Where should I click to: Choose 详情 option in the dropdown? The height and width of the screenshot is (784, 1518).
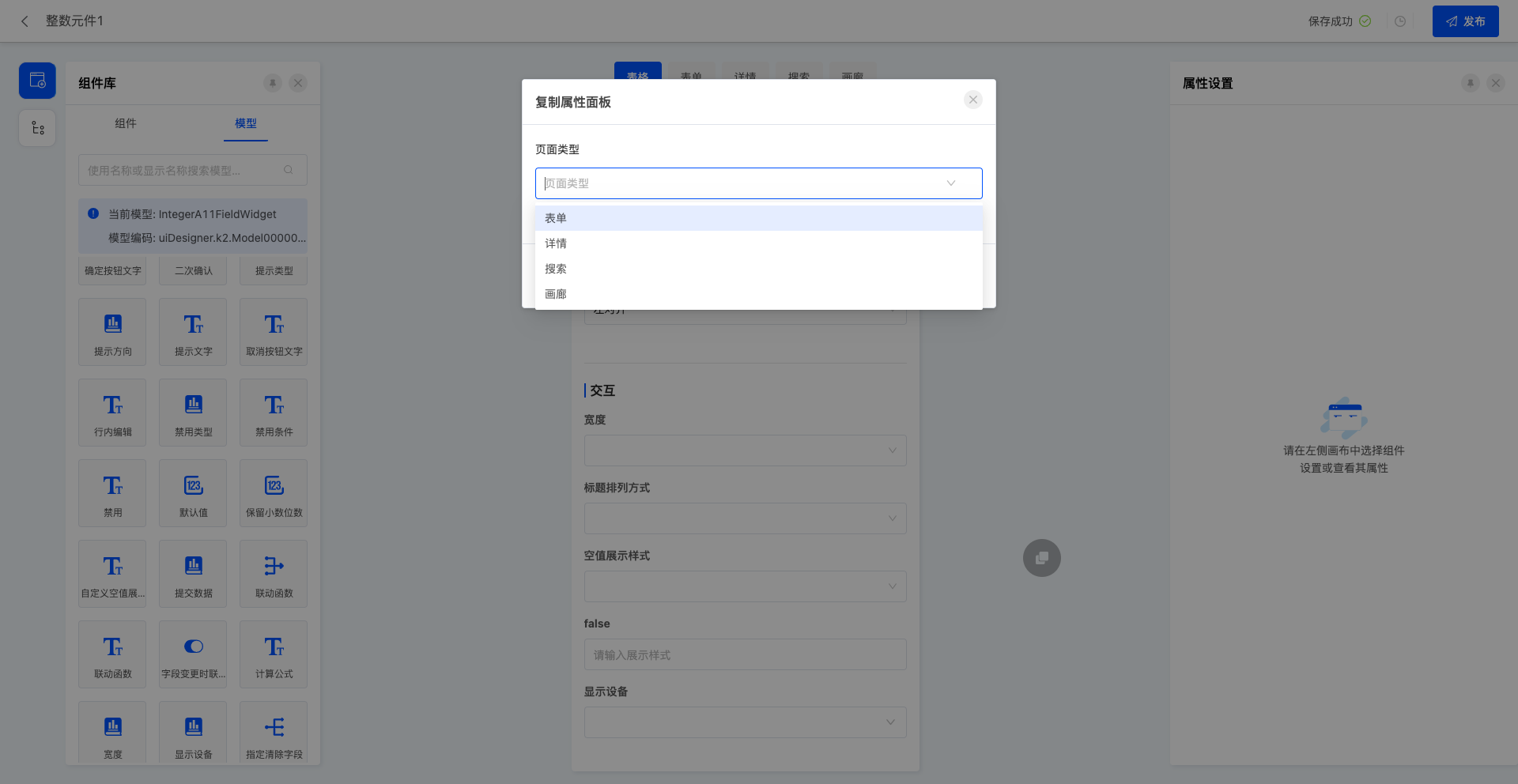click(556, 243)
